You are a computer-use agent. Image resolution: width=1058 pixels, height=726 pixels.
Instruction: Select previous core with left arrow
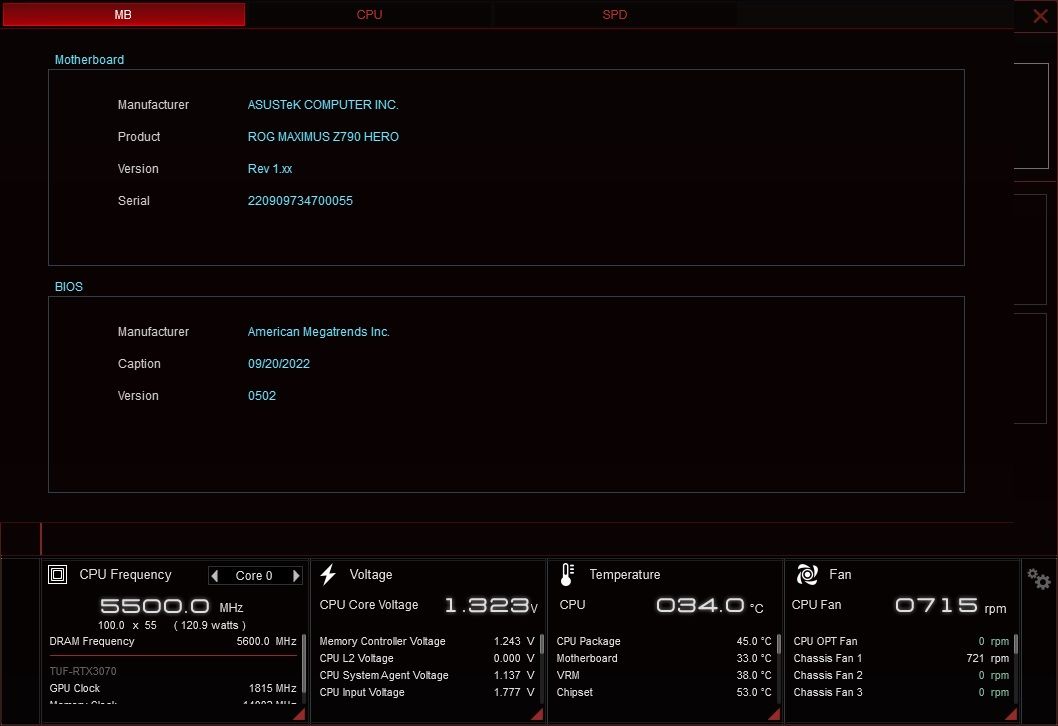pos(215,576)
